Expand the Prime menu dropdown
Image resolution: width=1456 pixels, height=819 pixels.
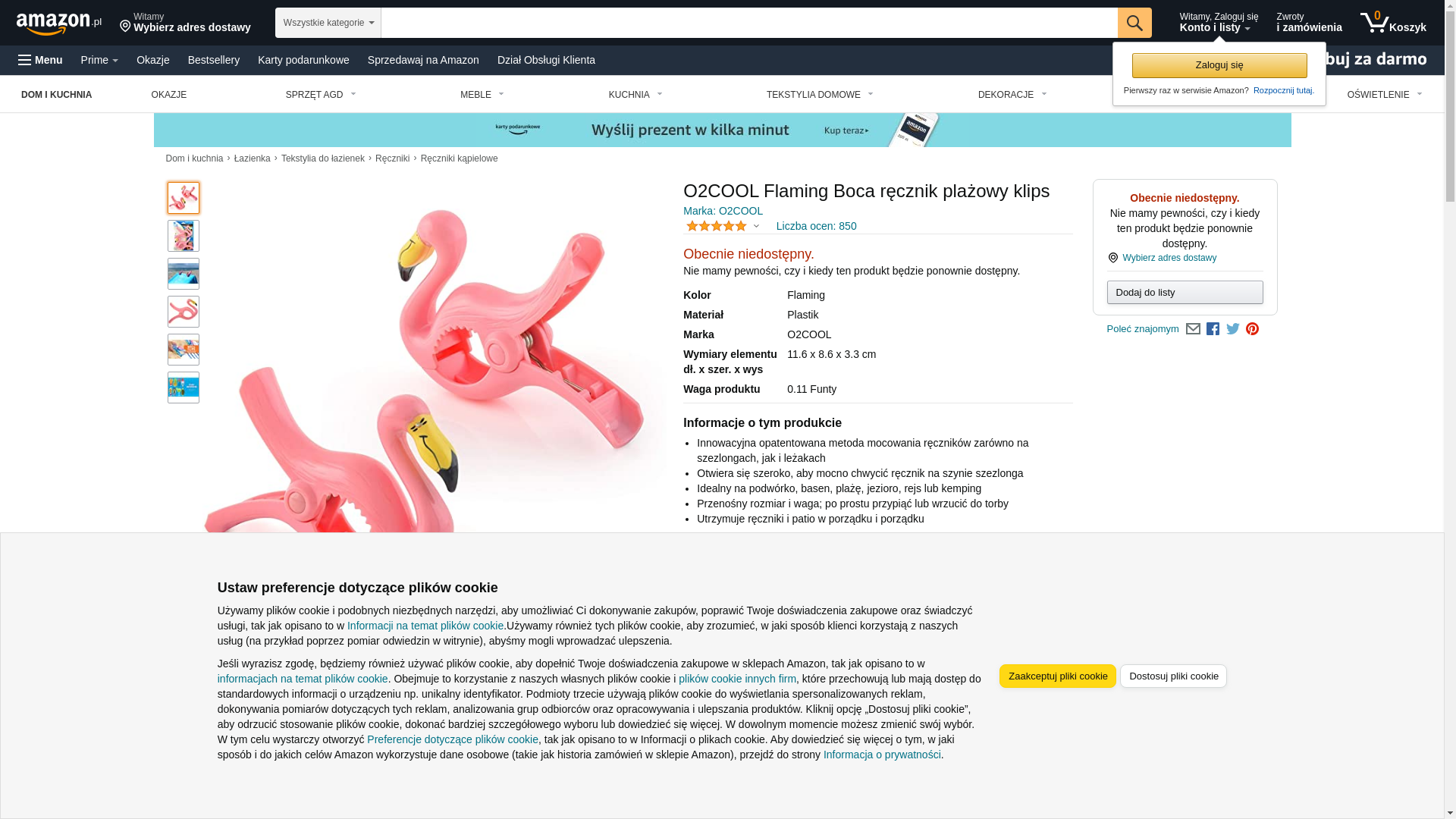[99, 60]
